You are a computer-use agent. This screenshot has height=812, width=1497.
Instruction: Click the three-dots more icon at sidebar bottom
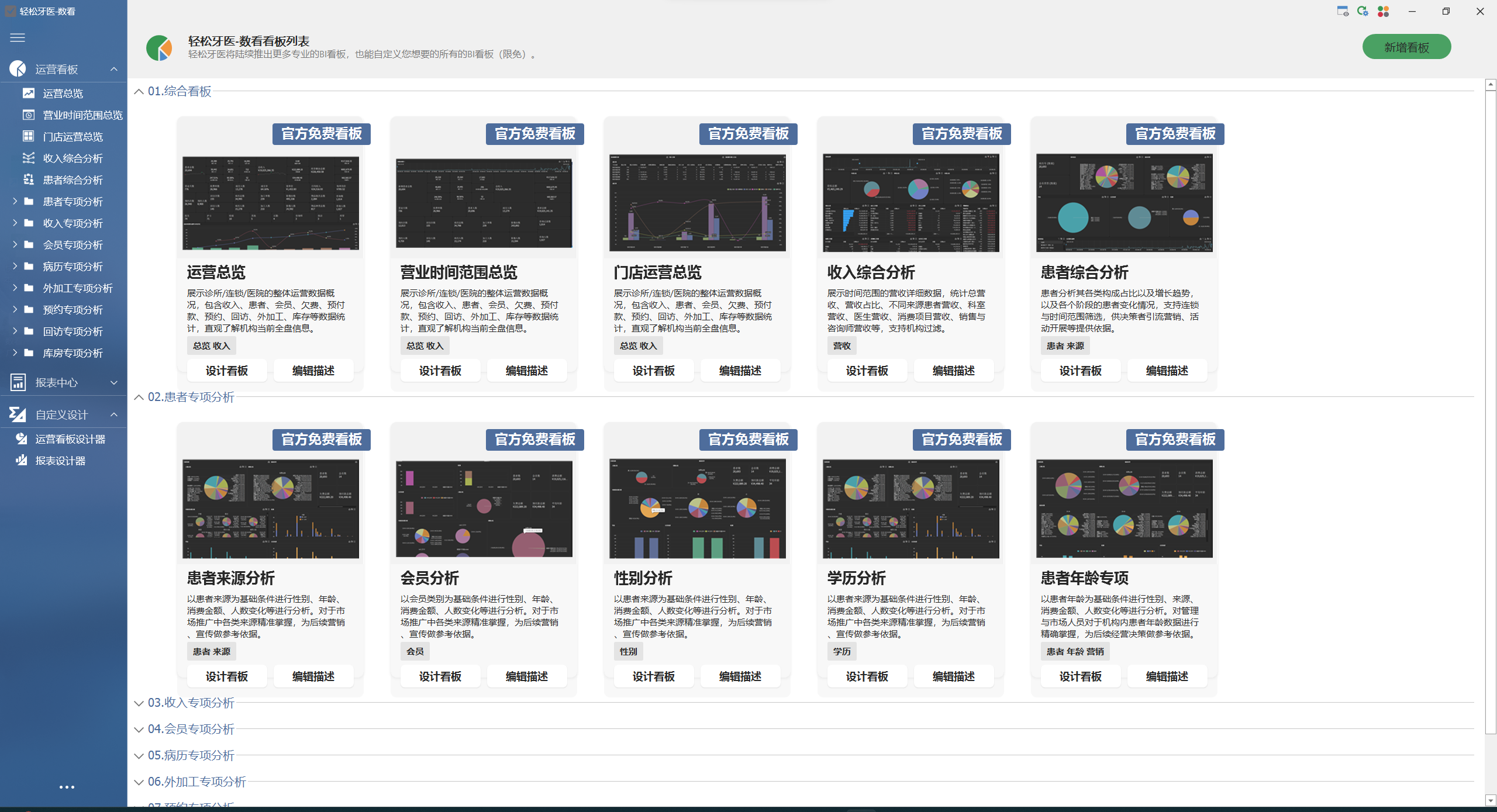tap(67, 787)
